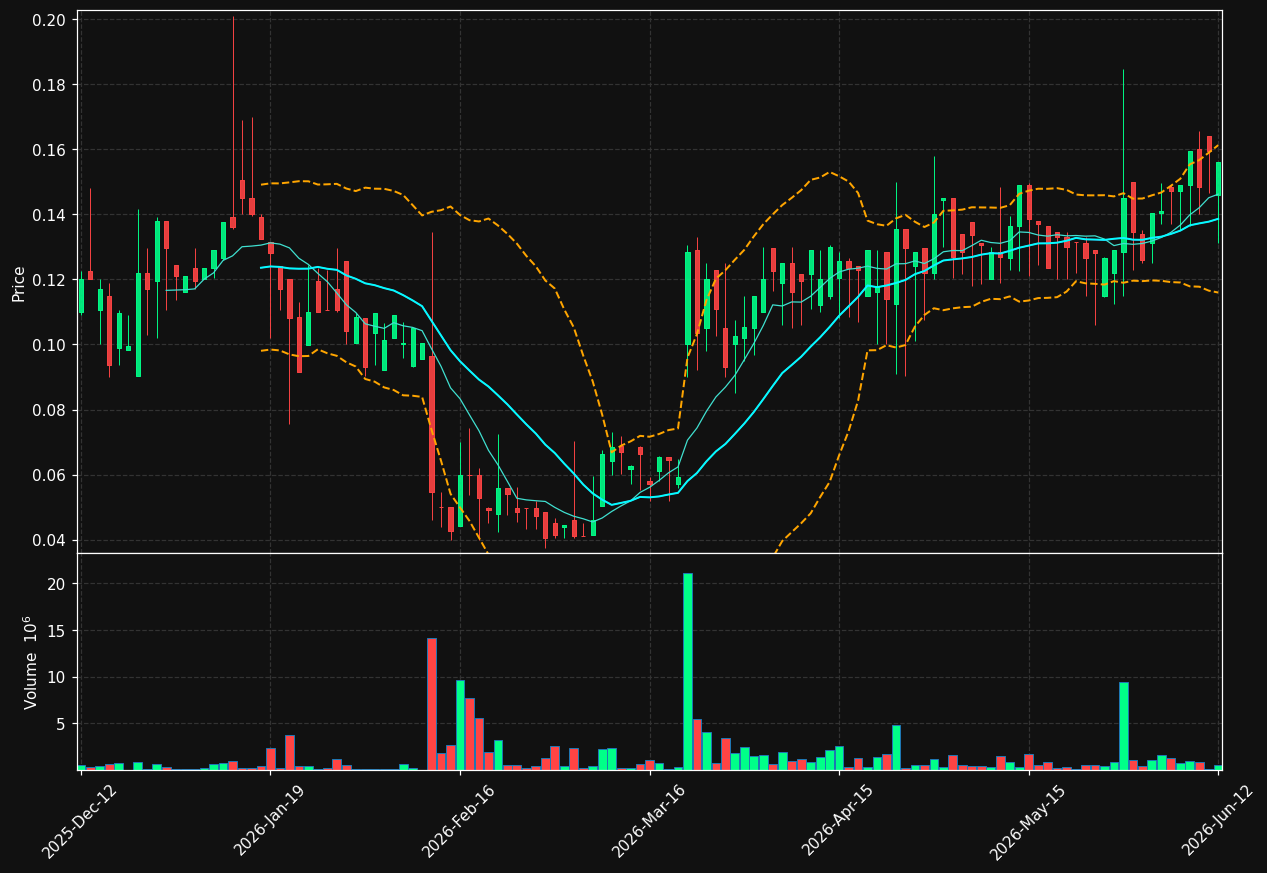Click the 2026-Mar-16 date label

click(648, 820)
